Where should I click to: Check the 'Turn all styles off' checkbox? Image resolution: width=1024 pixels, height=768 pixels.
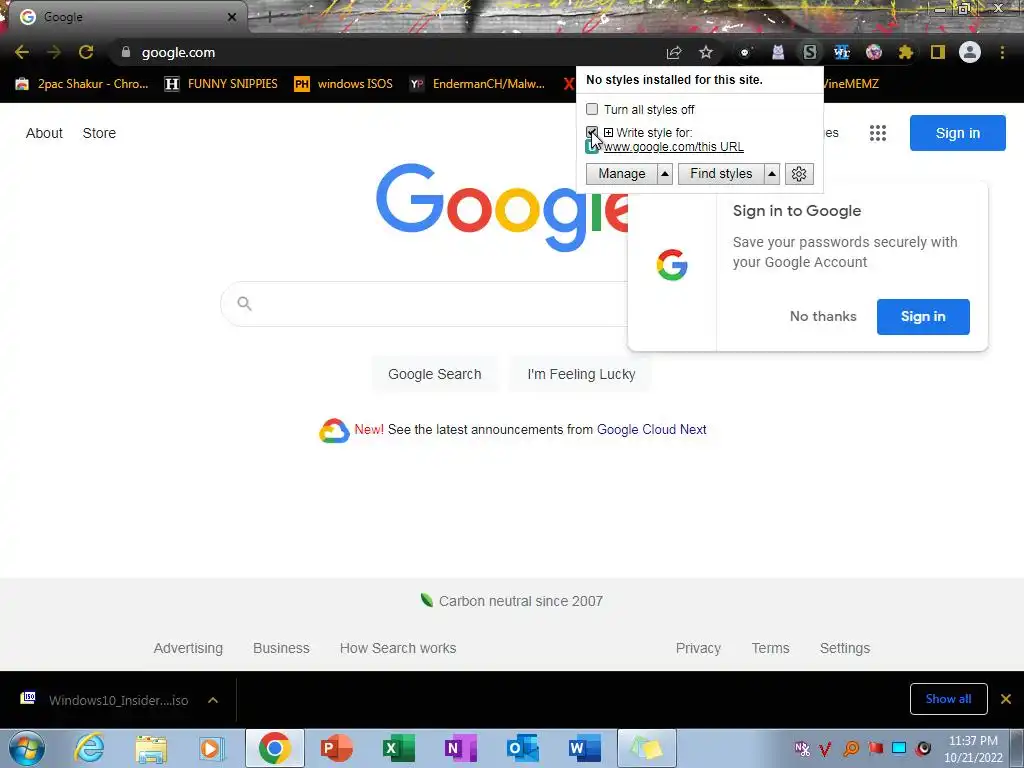click(592, 109)
